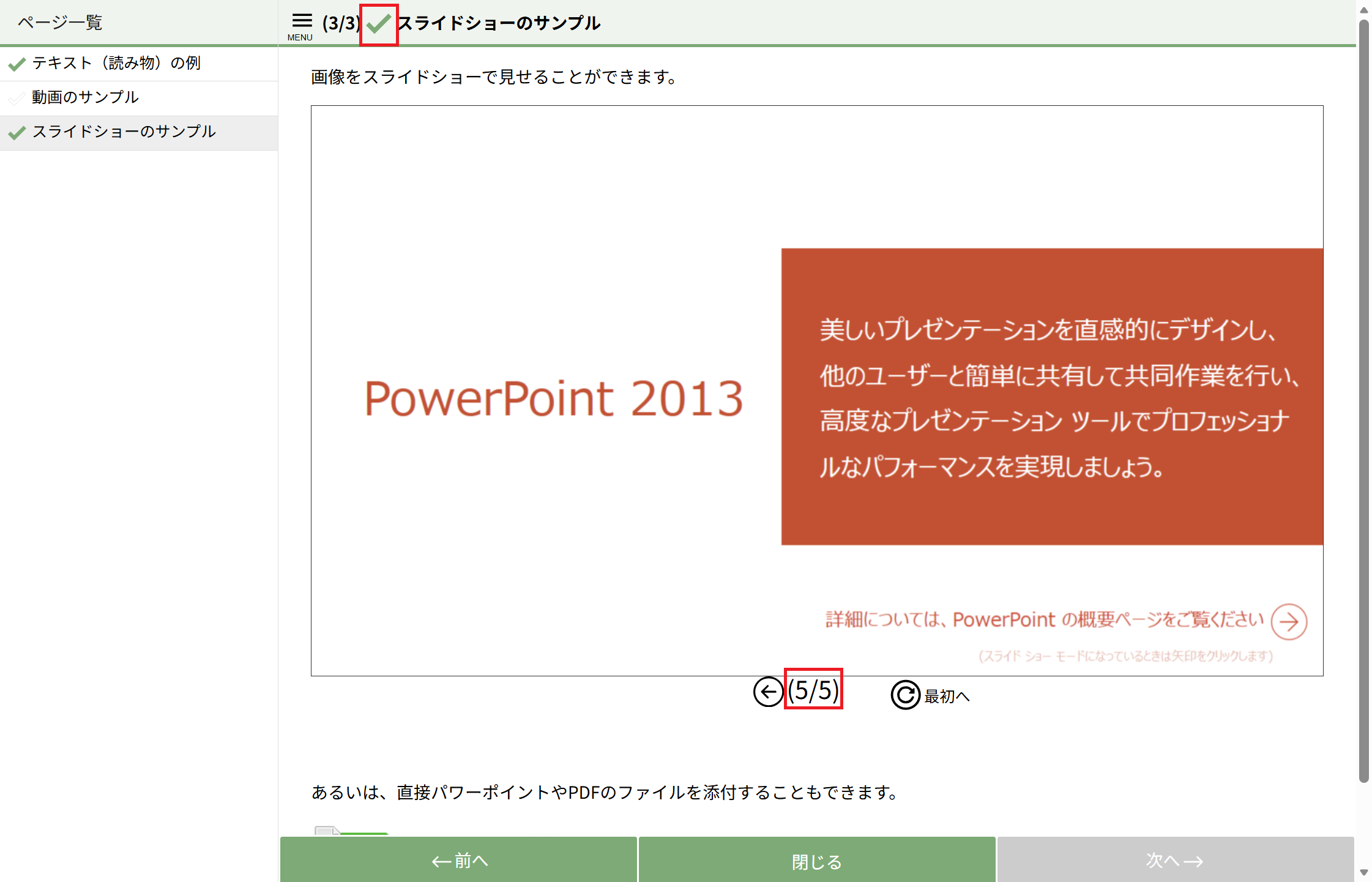Click the (3/3) page counter in header
Viewport: 1372px width, 882px height.
click(x=341, y=24)
